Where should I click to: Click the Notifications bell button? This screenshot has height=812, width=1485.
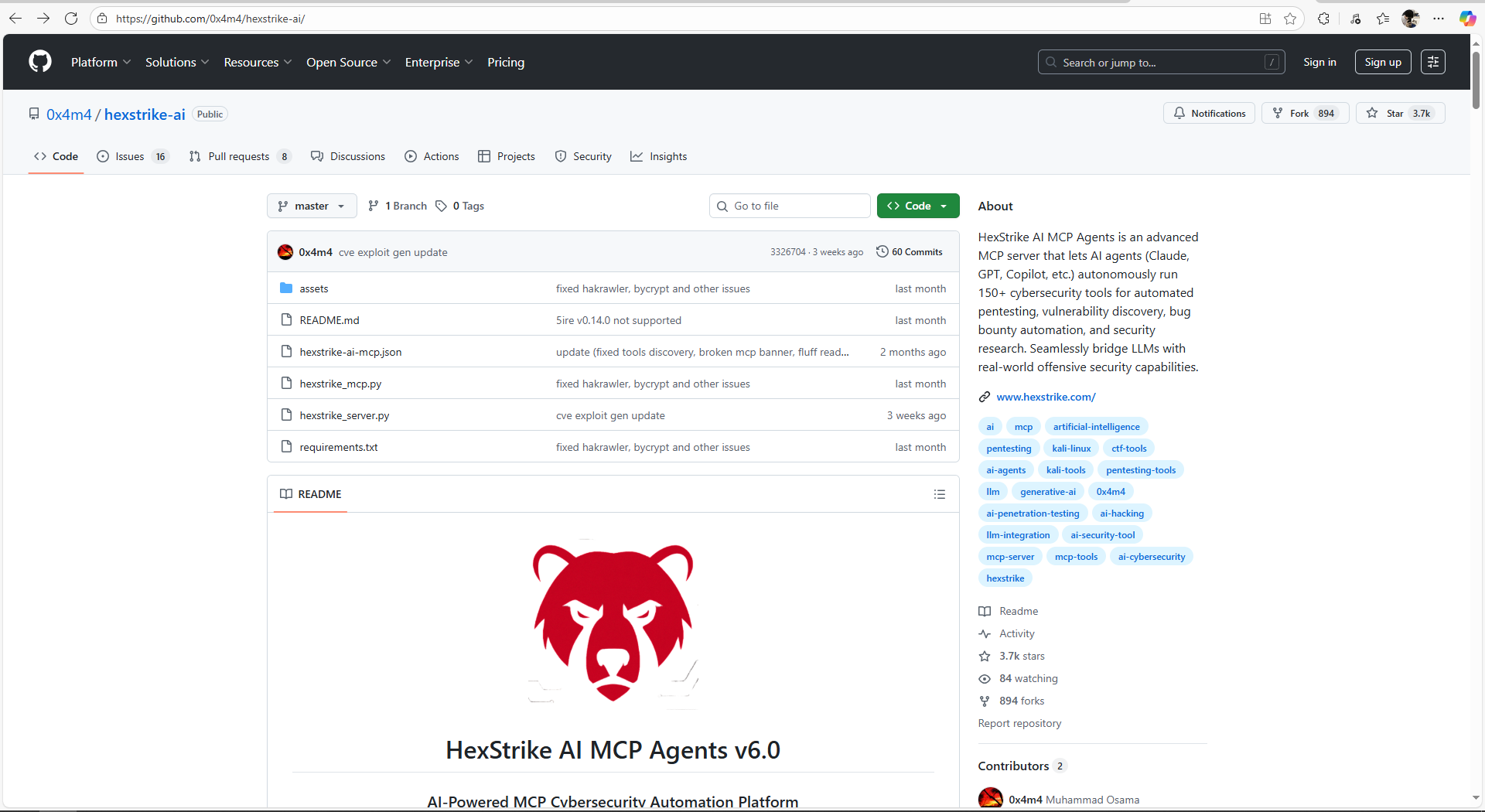point(1209,114)
